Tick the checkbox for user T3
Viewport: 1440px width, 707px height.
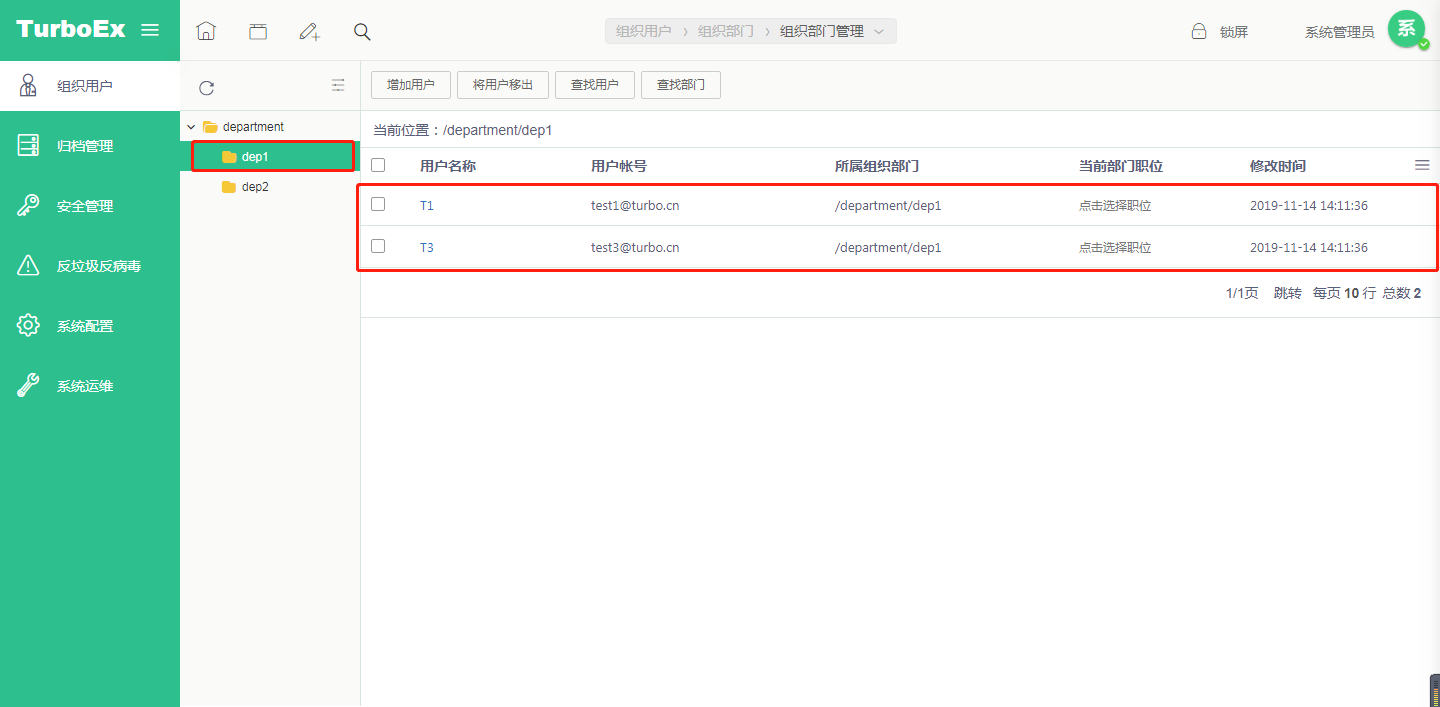pos(378,246)
